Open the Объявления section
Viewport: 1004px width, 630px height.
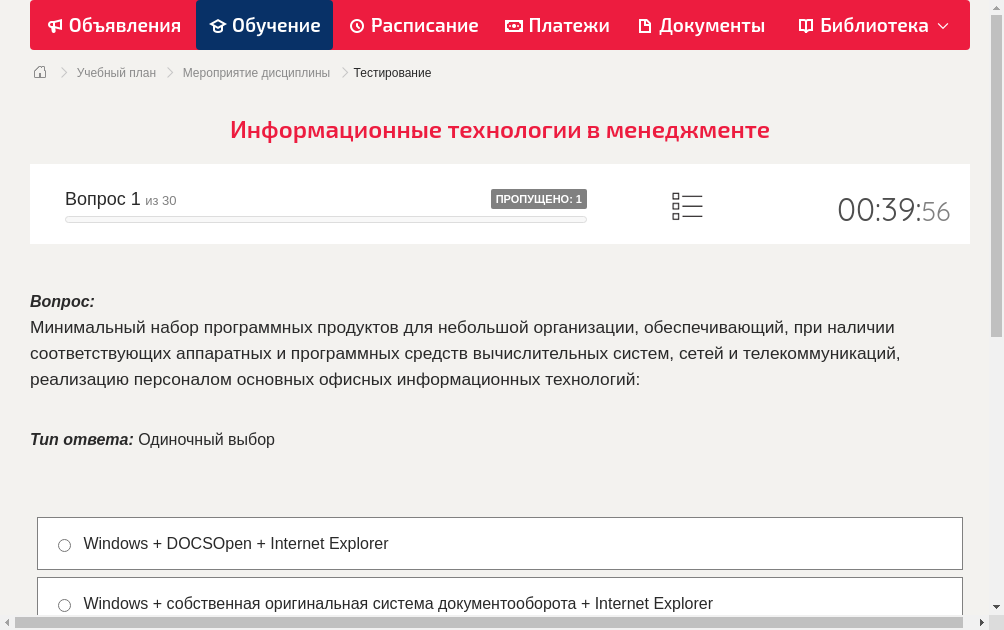pos(113,25)
